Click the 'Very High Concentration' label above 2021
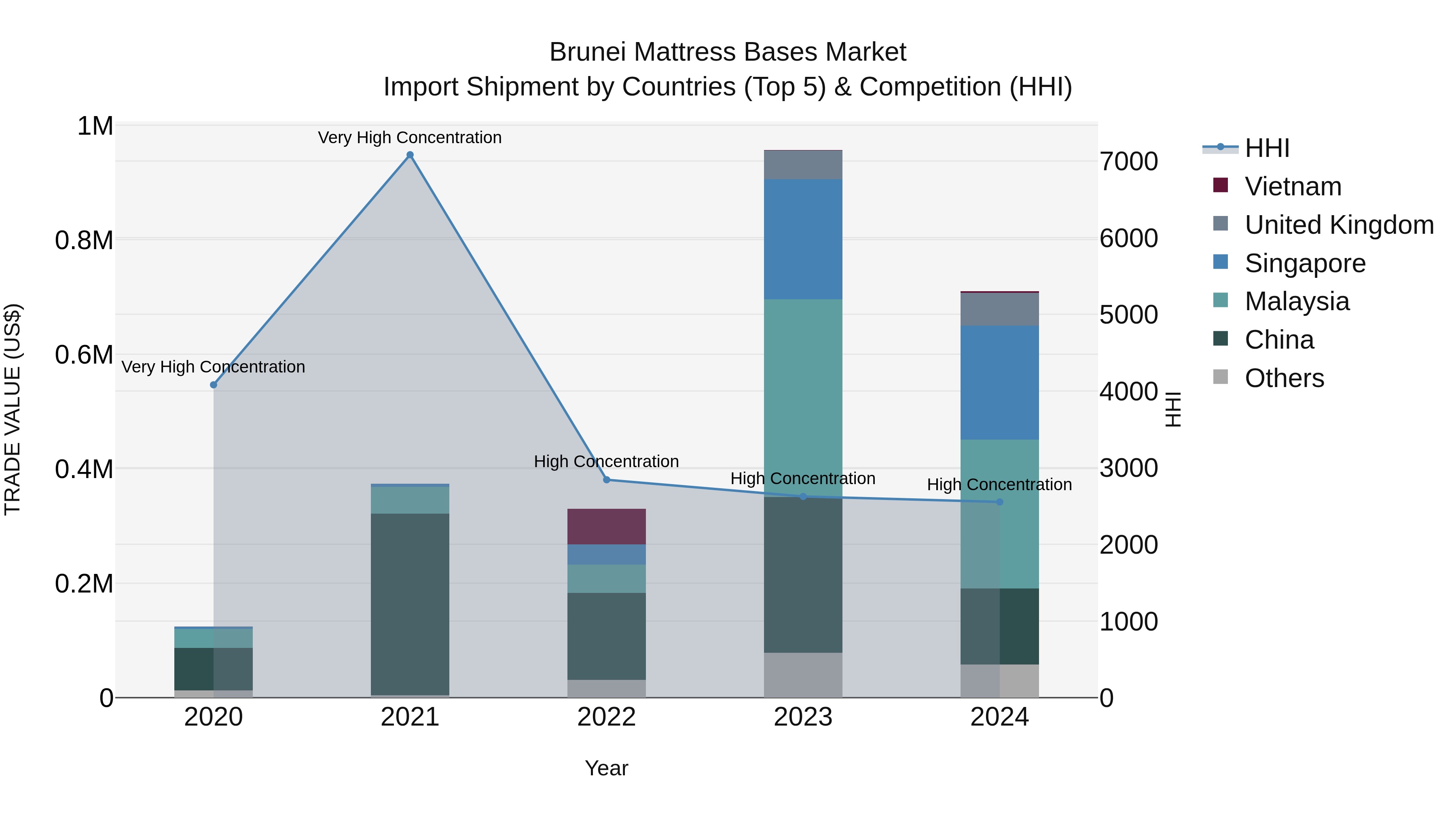The image size is (1456, 819). (410, 138)
